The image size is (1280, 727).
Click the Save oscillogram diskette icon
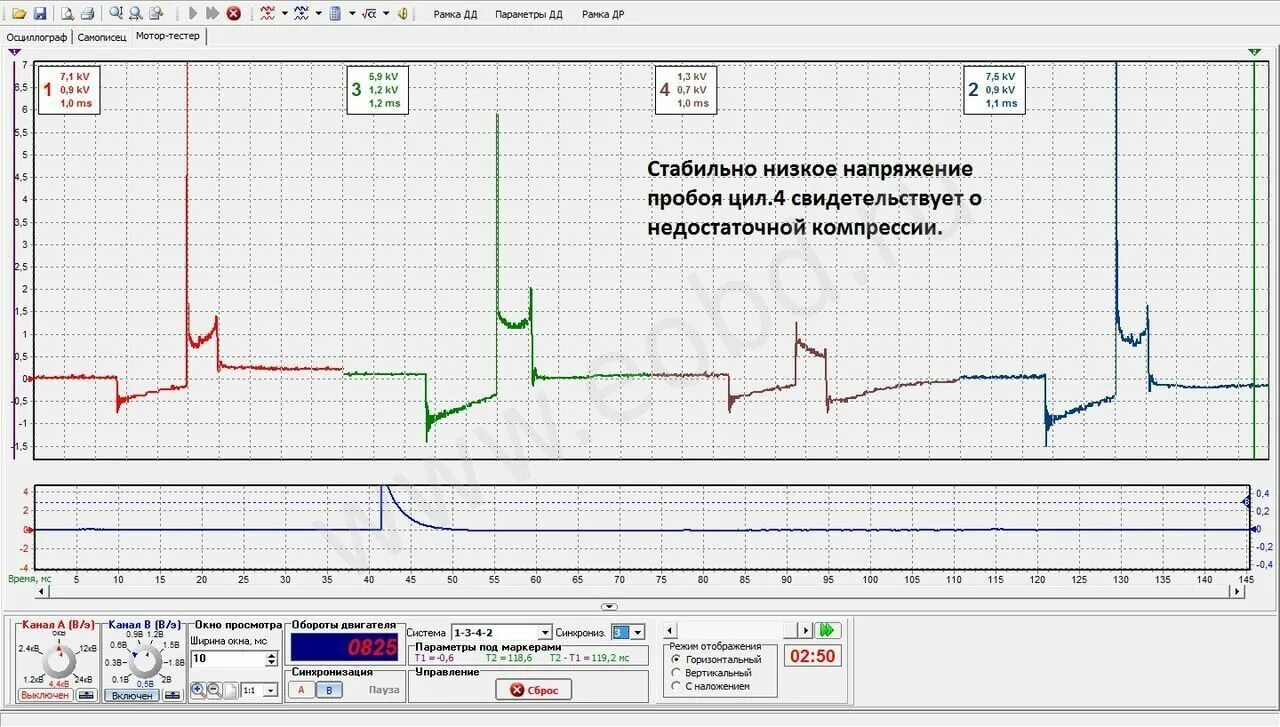[42, 13]
